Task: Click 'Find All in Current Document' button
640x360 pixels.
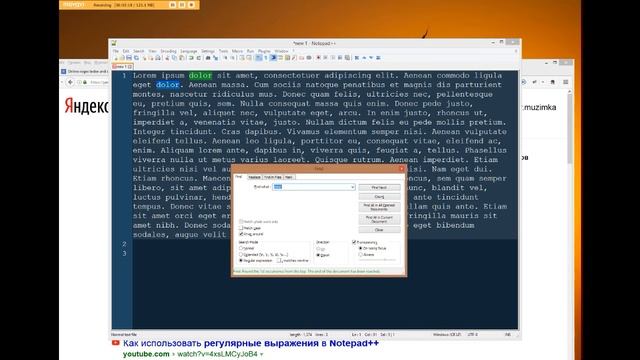Action: click(x=379, y=219)
